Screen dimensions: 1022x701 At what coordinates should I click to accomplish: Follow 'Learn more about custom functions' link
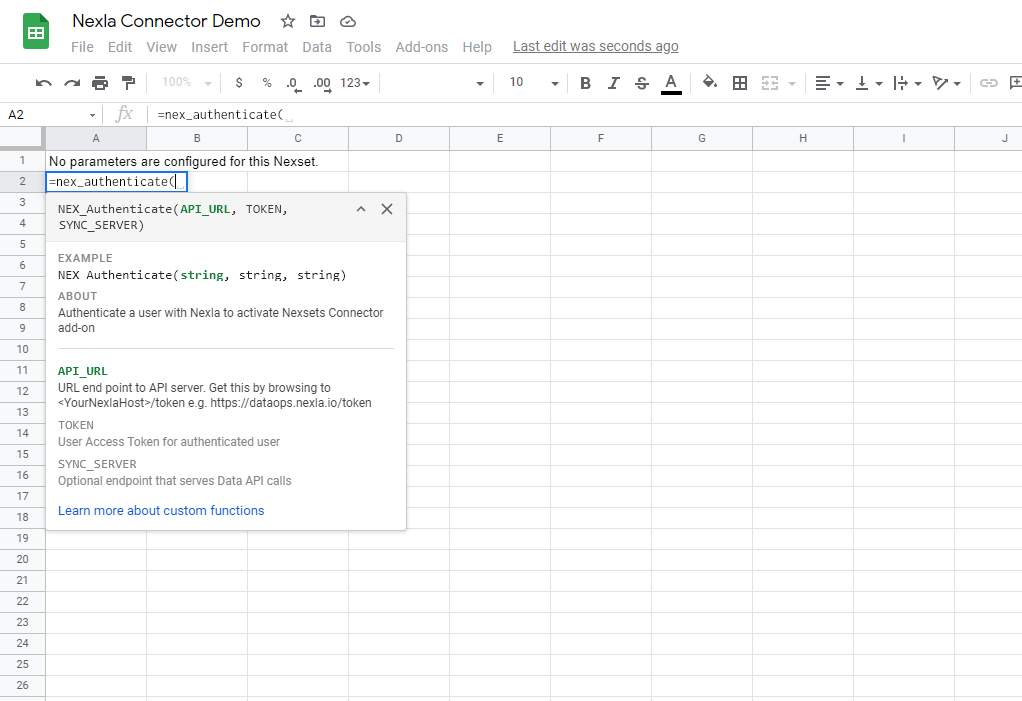[161, 511]
